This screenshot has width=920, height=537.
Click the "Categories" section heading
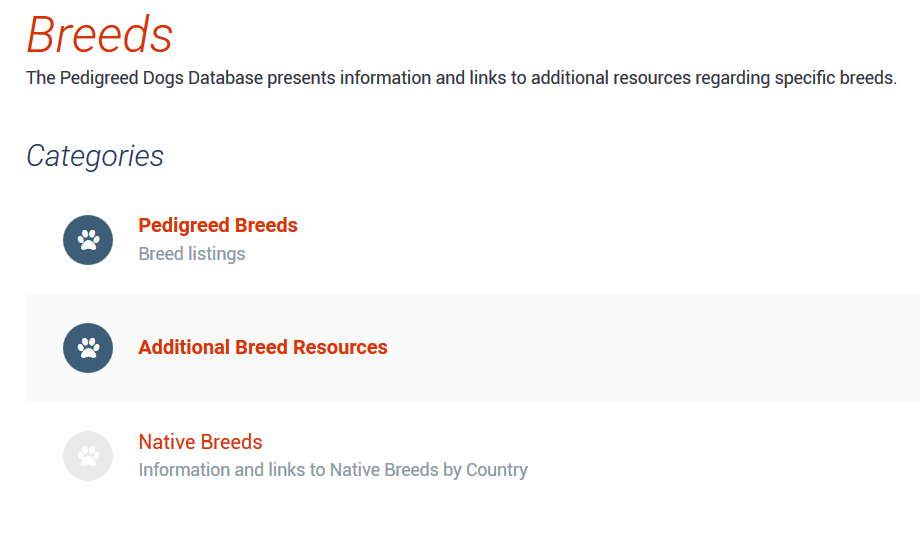[x=95, y=156]
